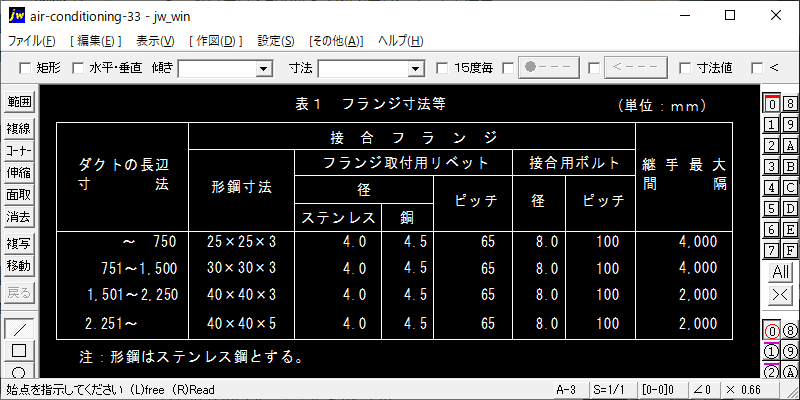Toggle the < checkbox at toolbar end
This screenshot has height=400, width=800.
click(x=757, y=68)
